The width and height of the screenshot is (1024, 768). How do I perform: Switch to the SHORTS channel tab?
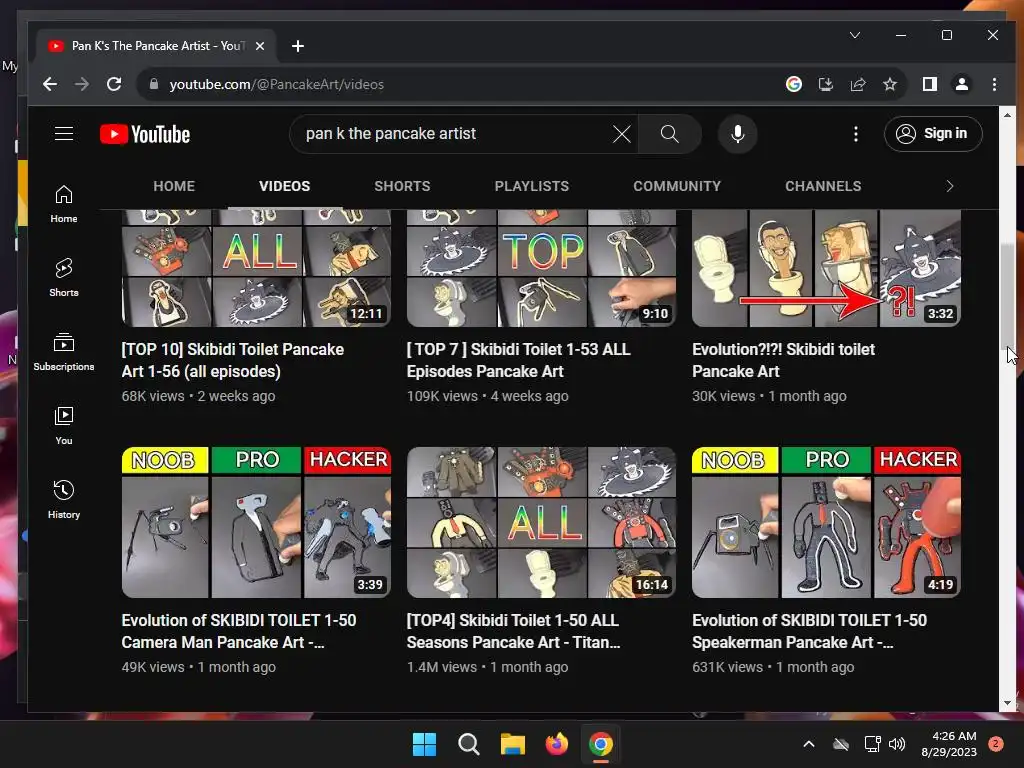pyautogui.click(x=402, y=186)
